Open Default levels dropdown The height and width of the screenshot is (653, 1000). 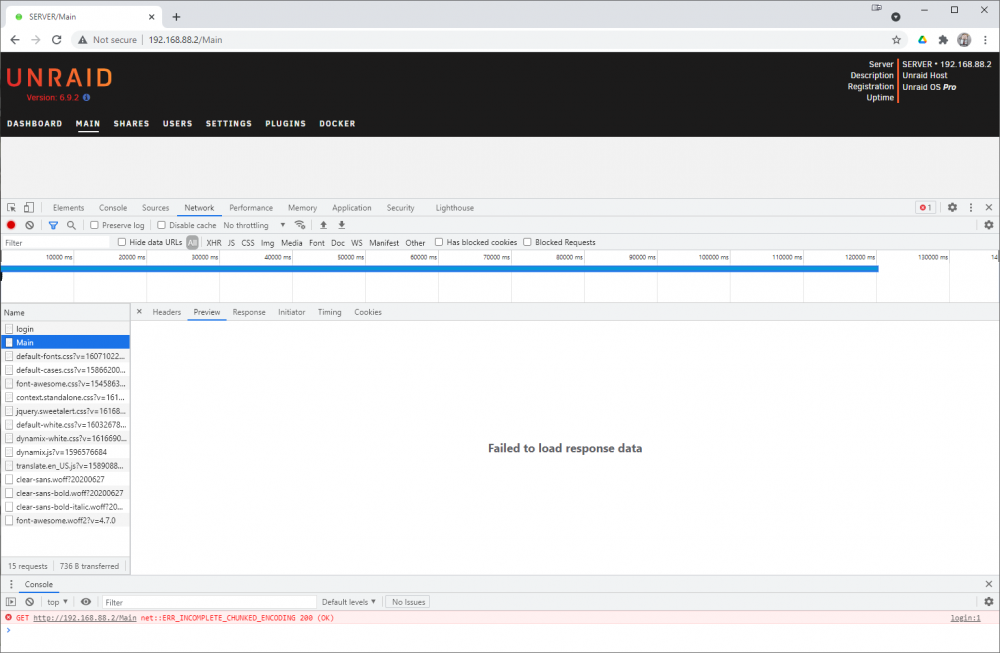(348, 602)
